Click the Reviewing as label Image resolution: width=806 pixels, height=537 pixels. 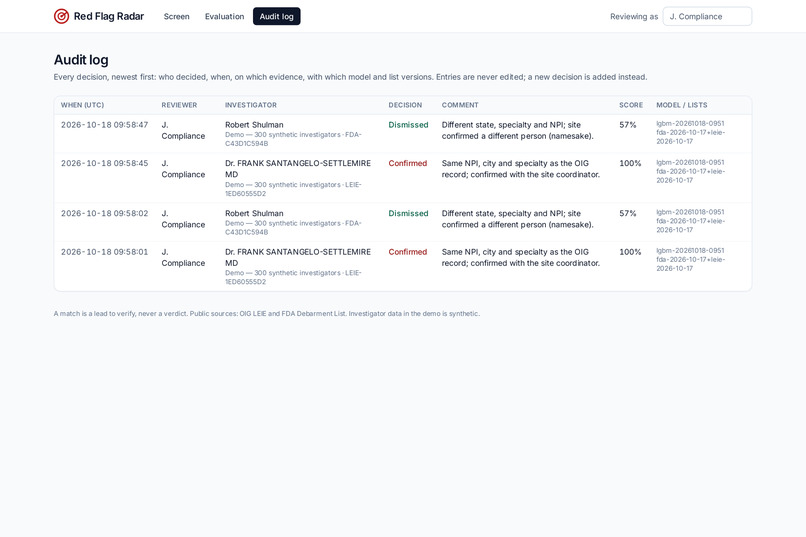(x=634, y=16)
